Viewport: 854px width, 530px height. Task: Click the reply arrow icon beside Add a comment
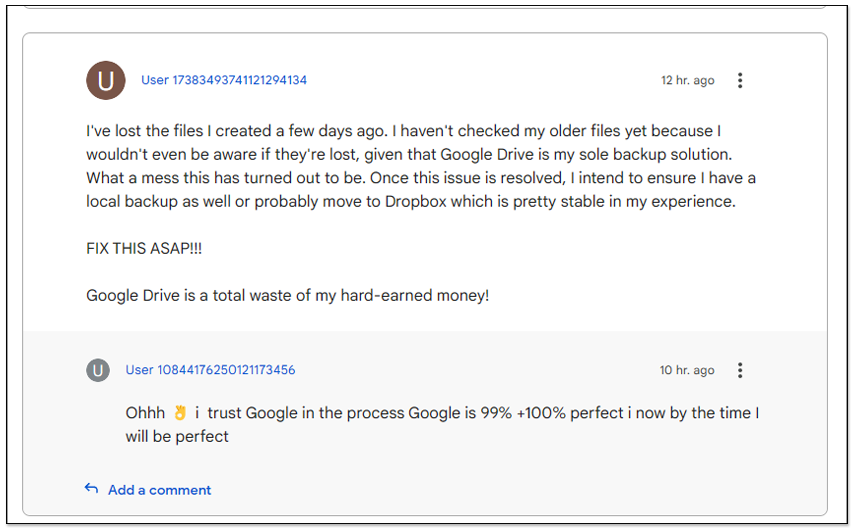92,489
